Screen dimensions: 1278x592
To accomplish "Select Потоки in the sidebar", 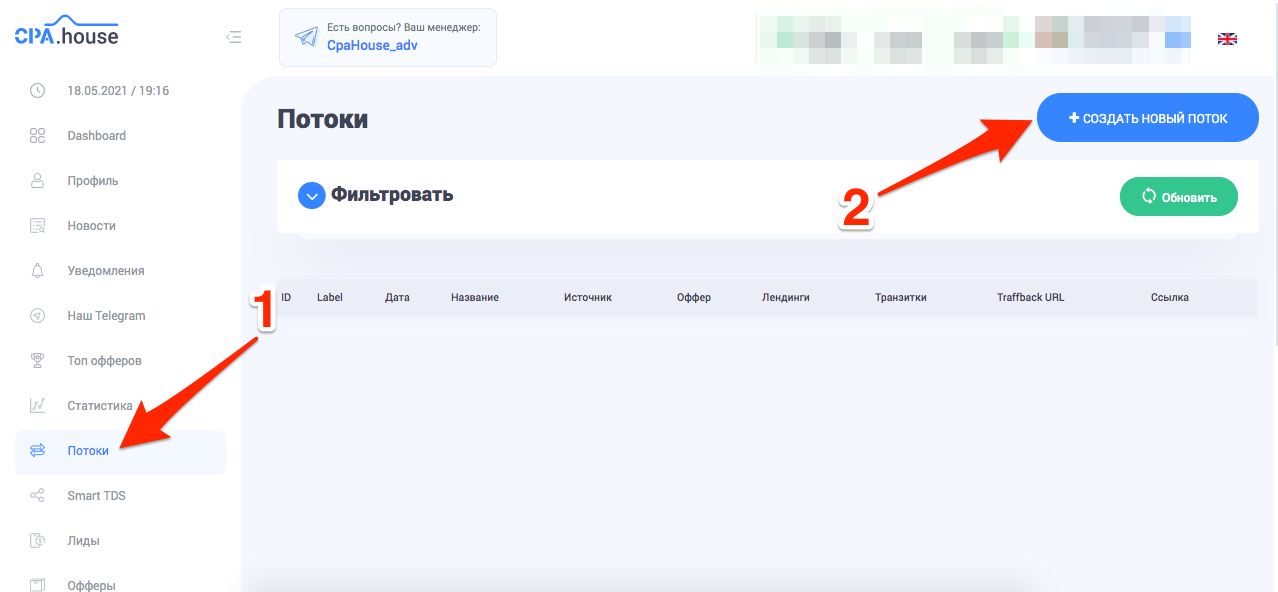I will pos(89,451).
